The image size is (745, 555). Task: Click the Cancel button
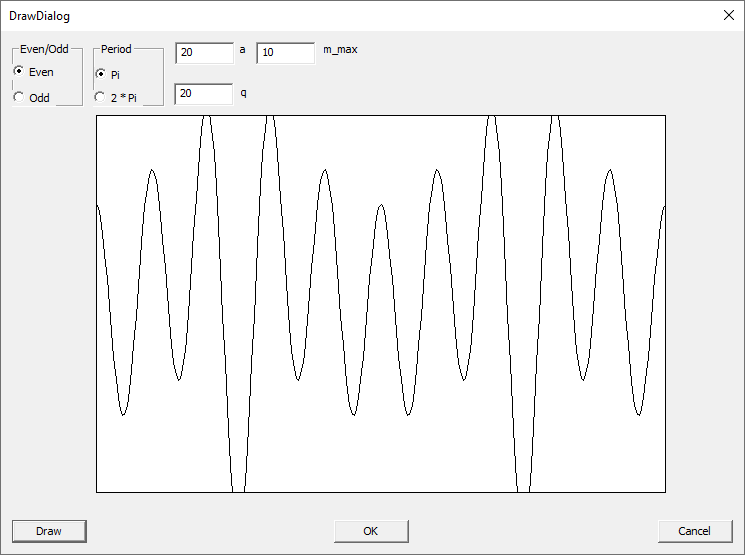tap(695, 531)
